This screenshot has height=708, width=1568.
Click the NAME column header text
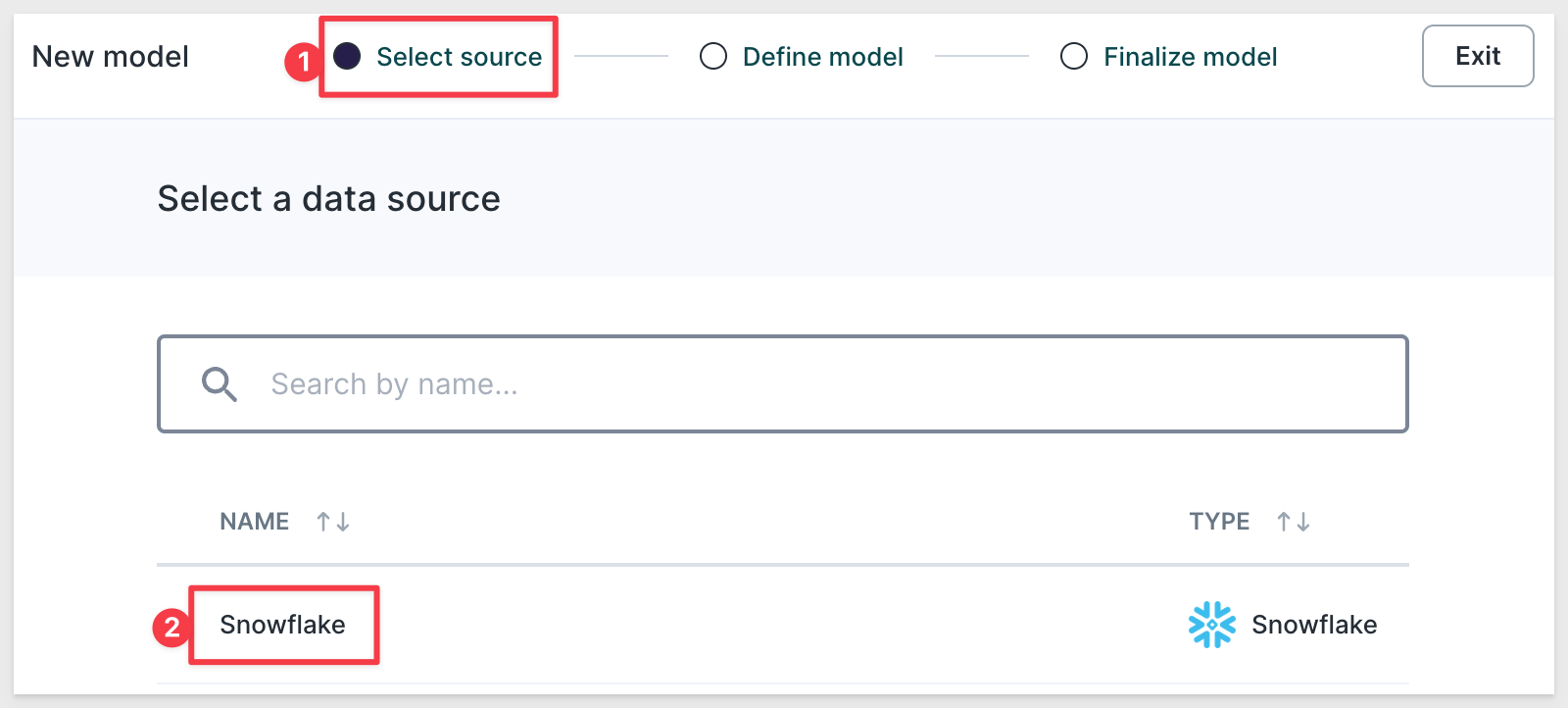(254, 522)
